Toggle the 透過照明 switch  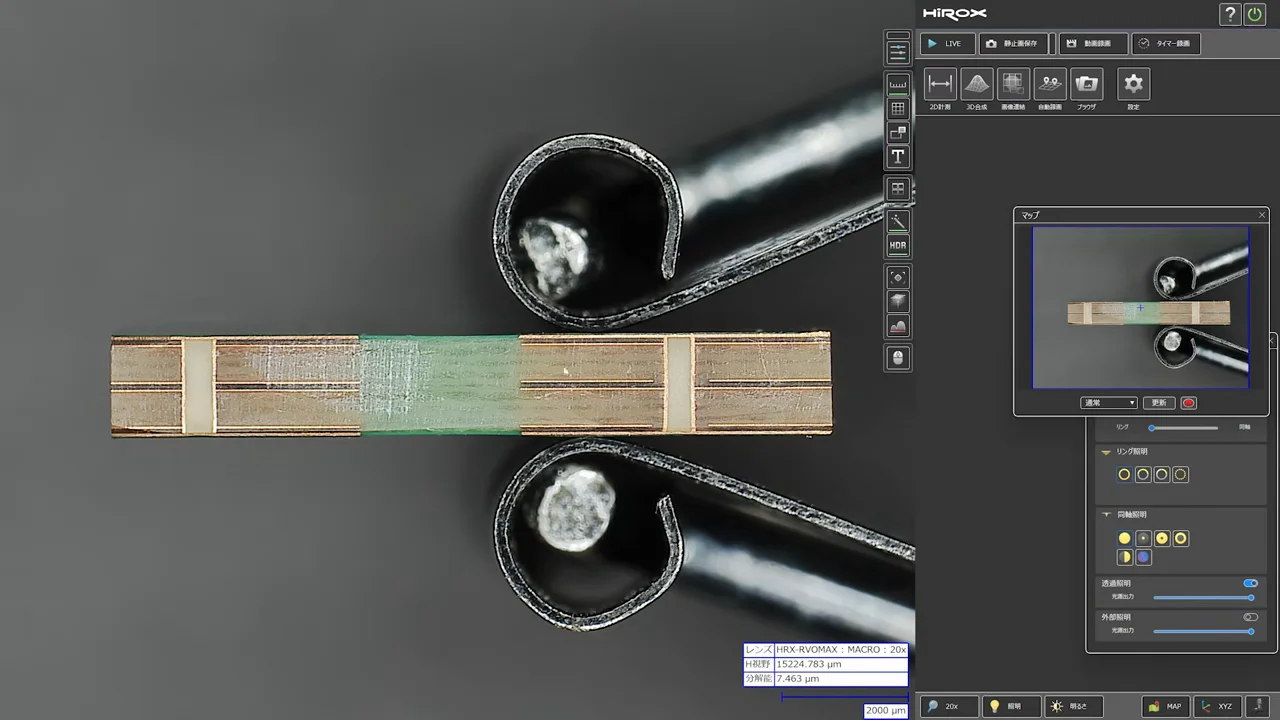[x=1250, y=583]
